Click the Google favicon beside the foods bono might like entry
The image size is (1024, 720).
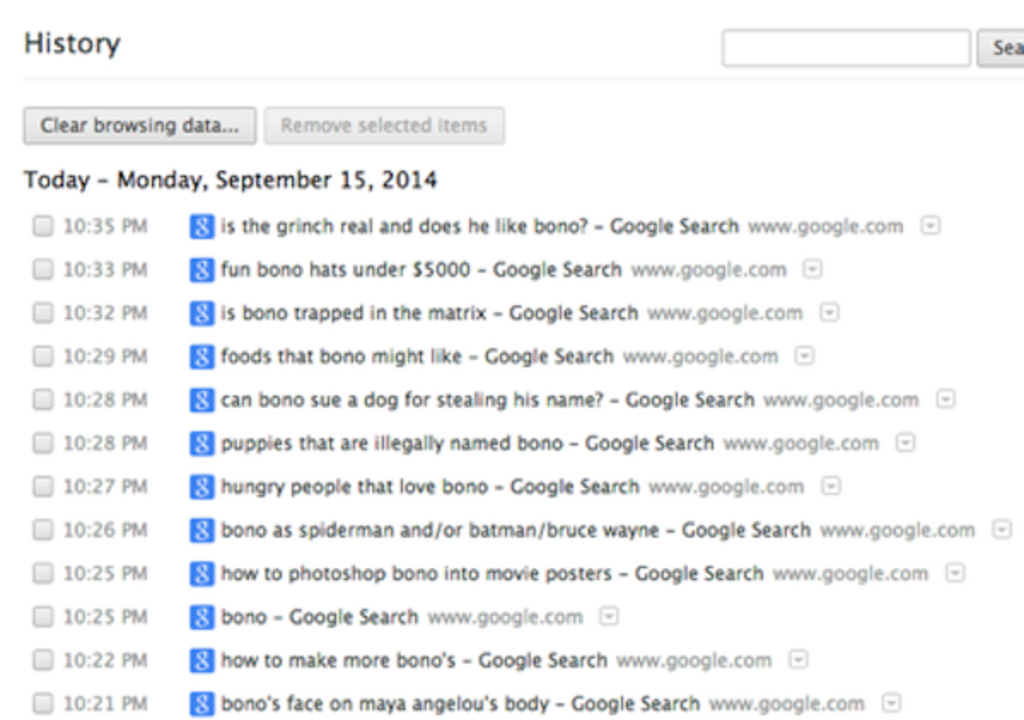(x=202, y=357)
